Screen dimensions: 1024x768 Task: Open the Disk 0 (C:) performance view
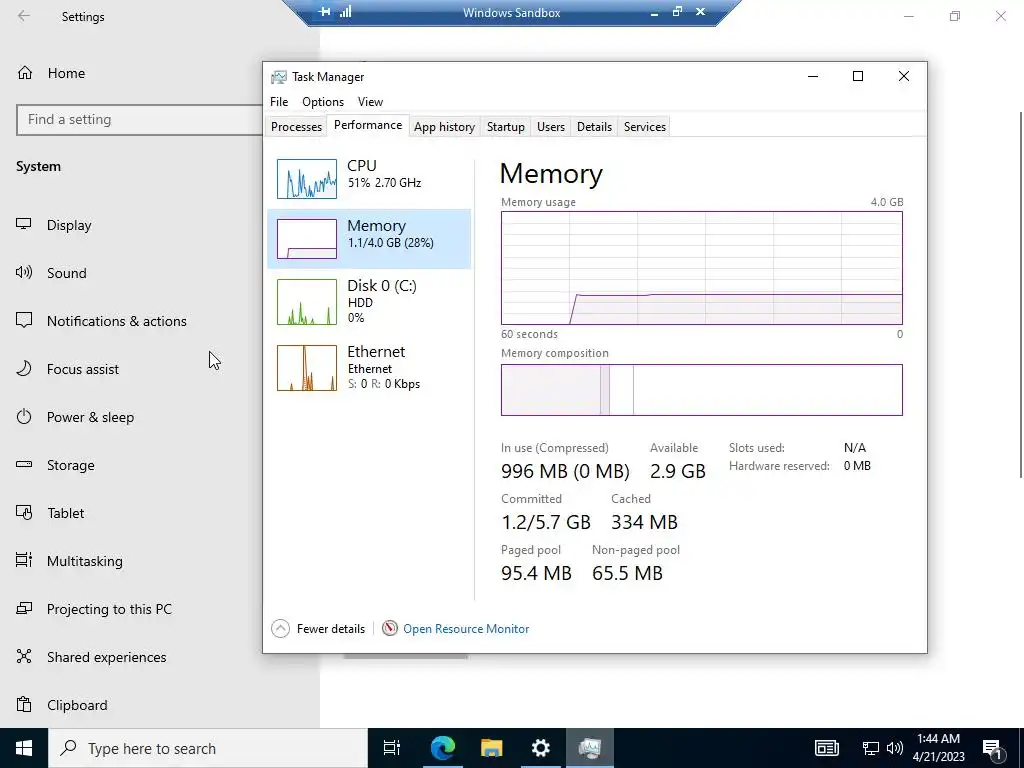coord(369,301)
